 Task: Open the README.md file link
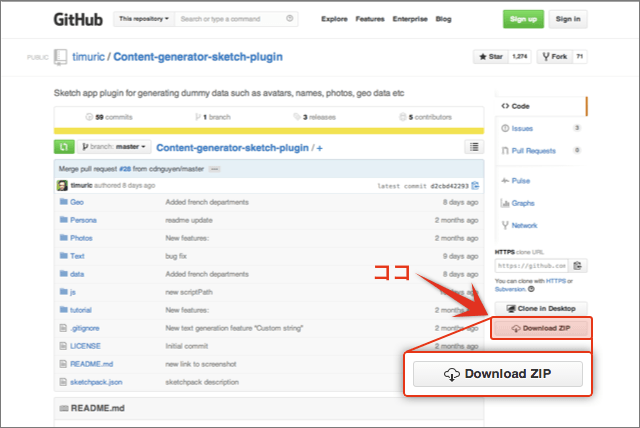coord(91,364)
